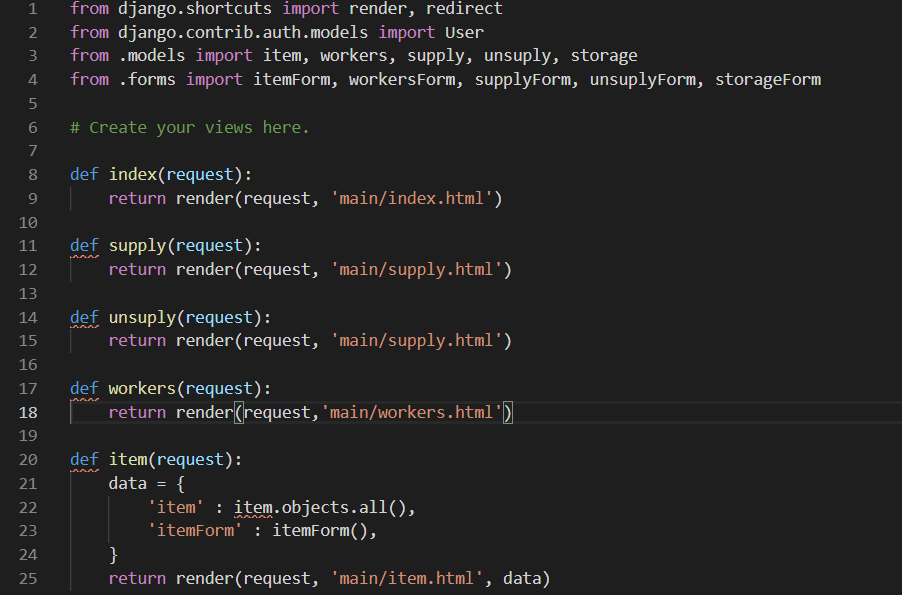Click the 'main/workers.html' template string
This screenshot has height=595, width=902.
click(411, 412)
